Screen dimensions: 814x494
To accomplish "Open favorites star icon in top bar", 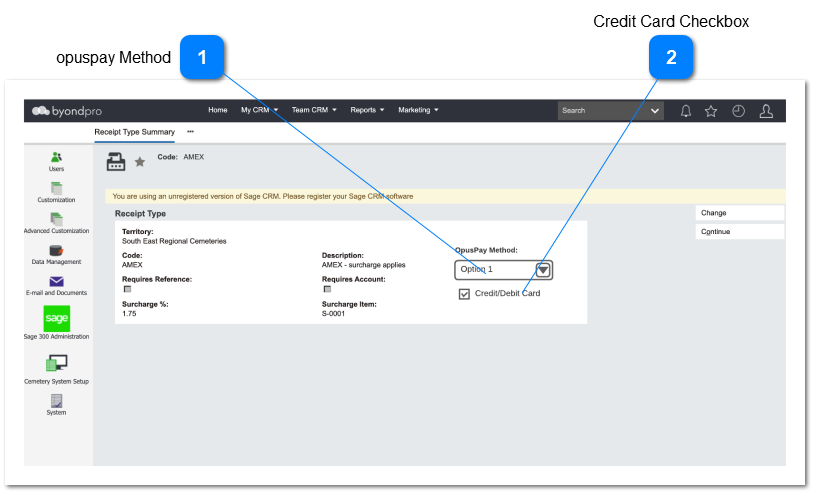I will click(711, 111).
